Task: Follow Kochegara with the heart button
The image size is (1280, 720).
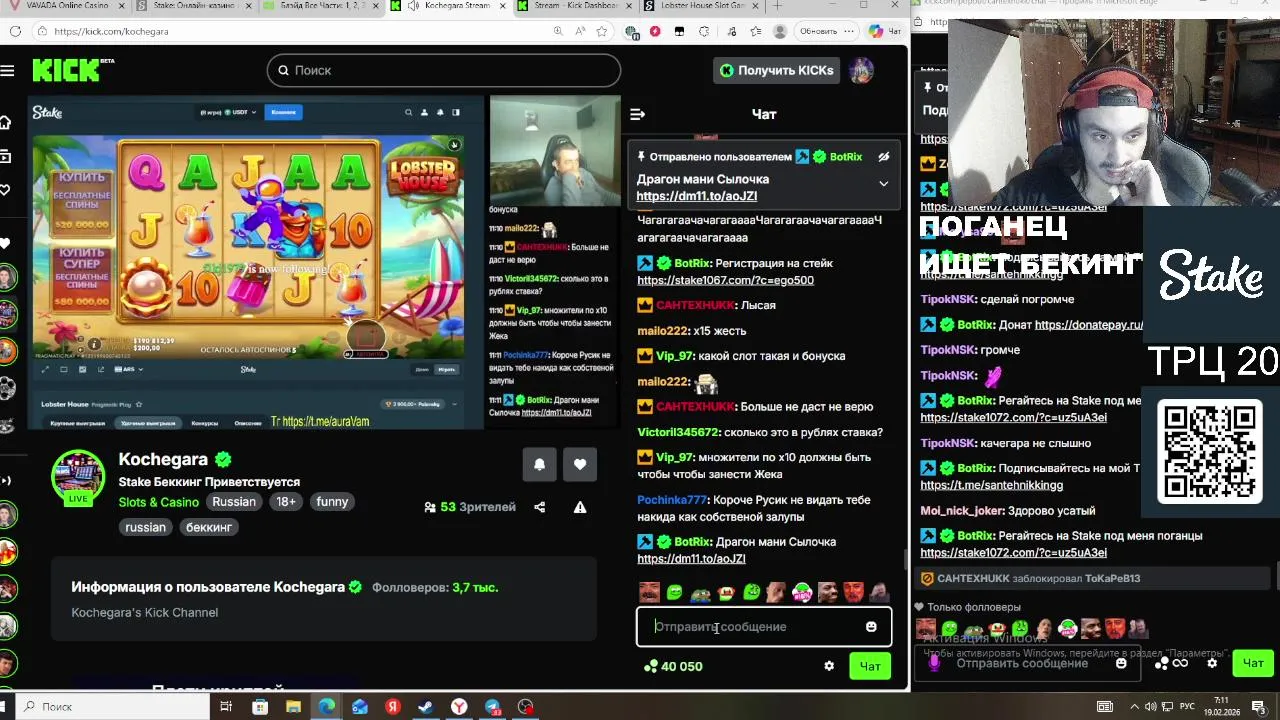Action: [x=580, y=464]
